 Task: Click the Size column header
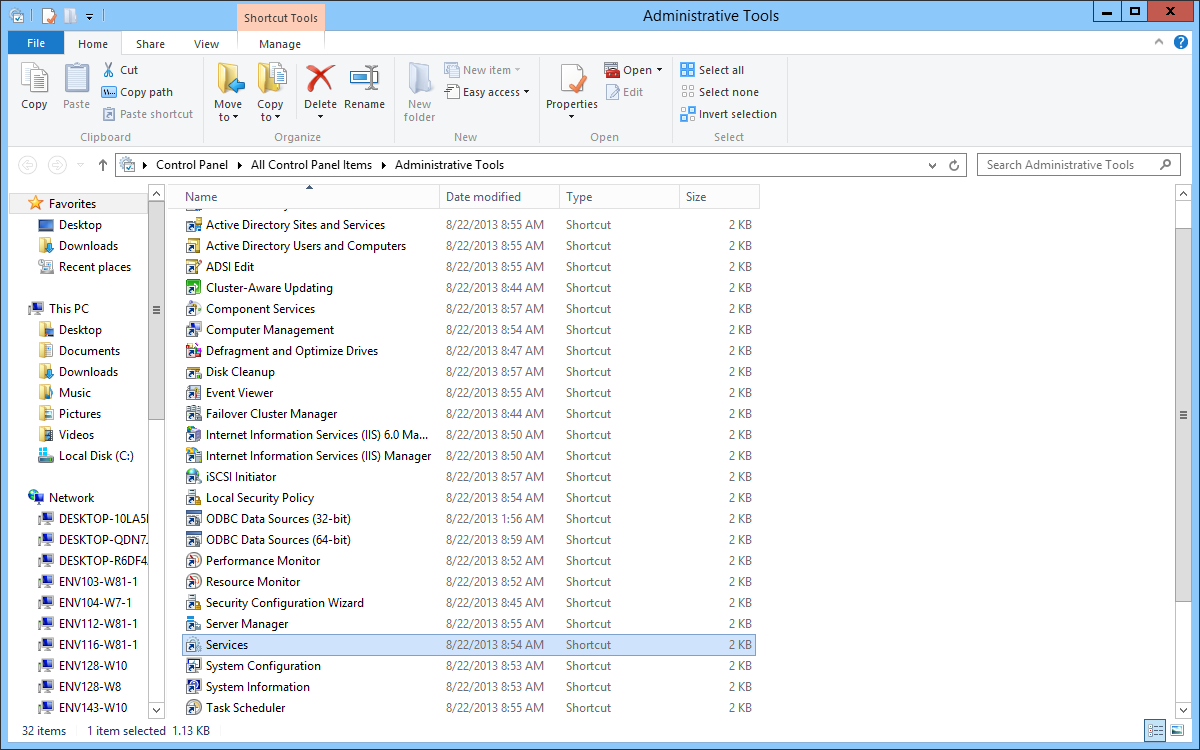[x=720, y=197]
